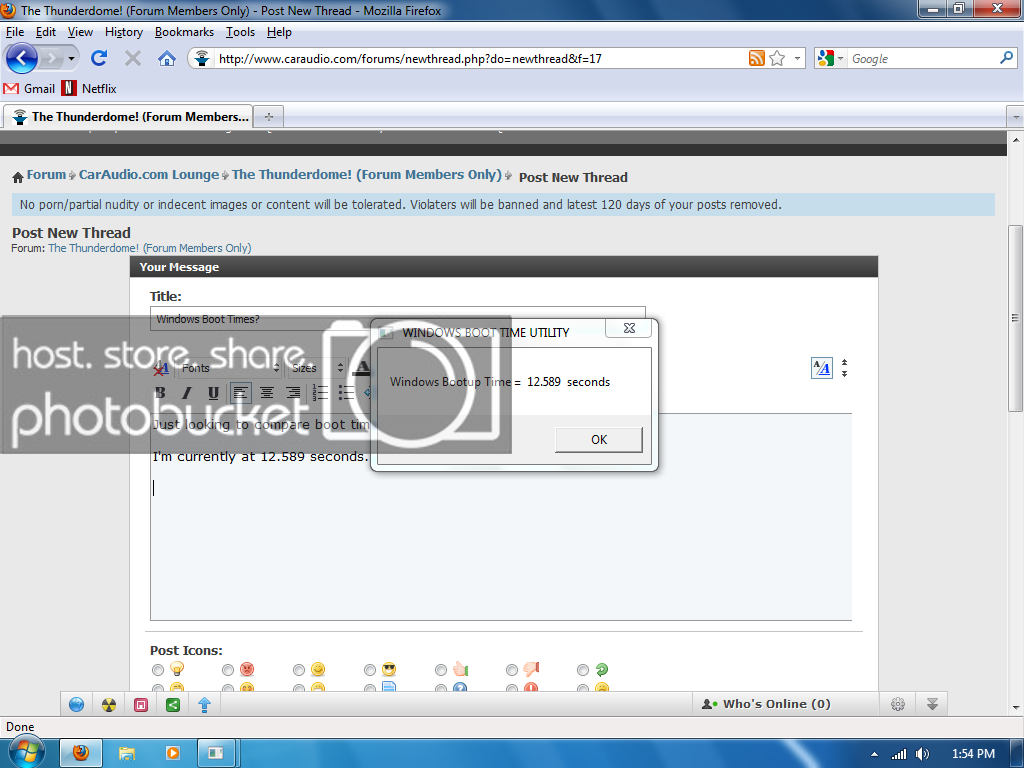Go to the browser home page
1024x768 pixels.
[x=167, y=58]
